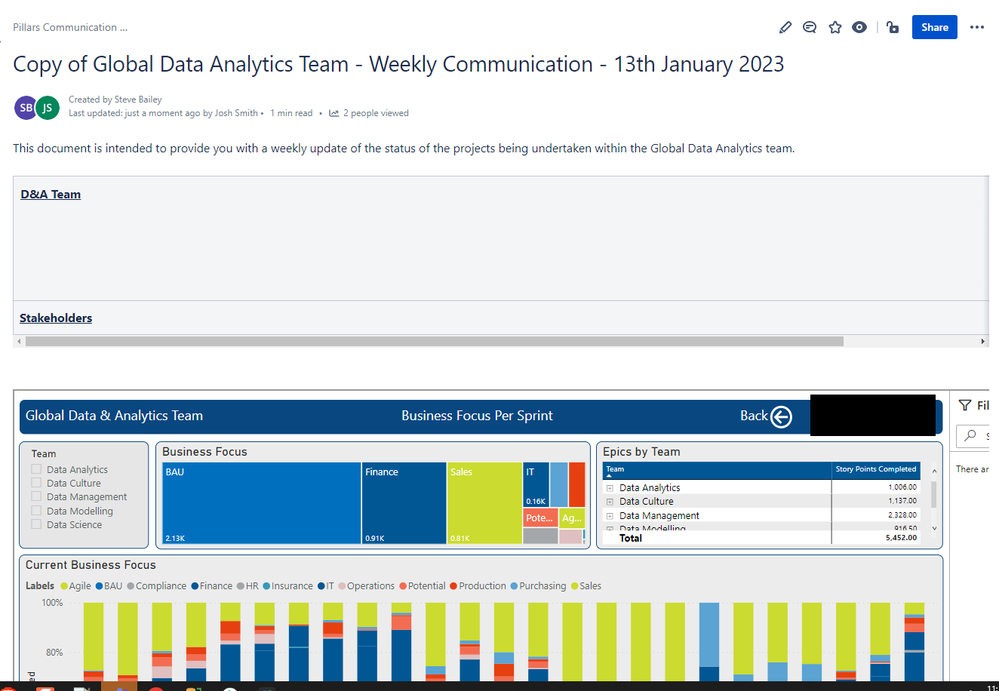The image size is (999, 691).
Task: Sort by Story Points Completed header
Action: (875, 469)
